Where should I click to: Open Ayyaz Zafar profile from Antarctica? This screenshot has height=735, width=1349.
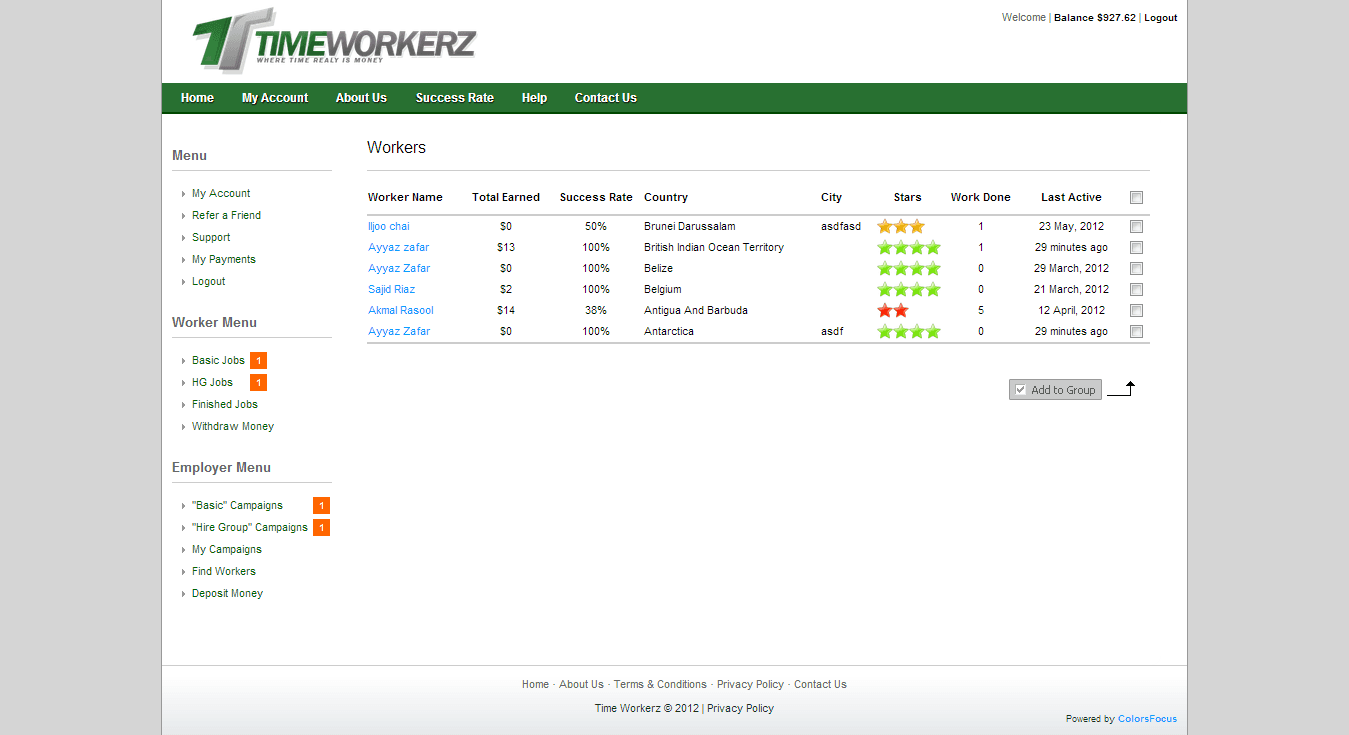pos(399,332)
